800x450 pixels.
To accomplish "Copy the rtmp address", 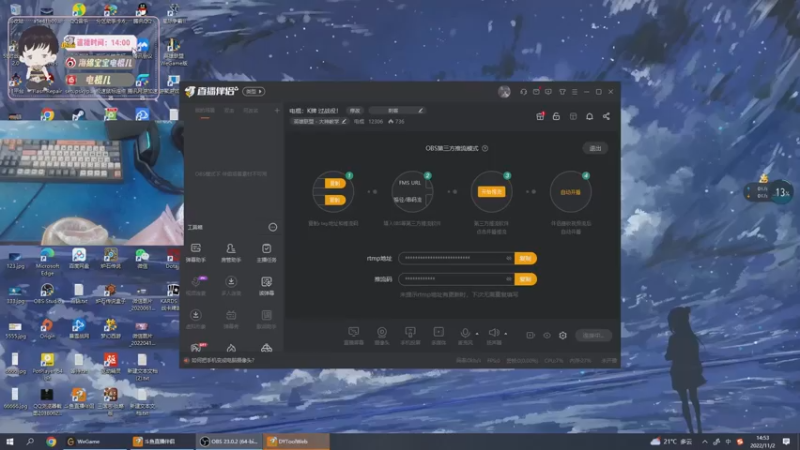I will click(x=526, y=258).
